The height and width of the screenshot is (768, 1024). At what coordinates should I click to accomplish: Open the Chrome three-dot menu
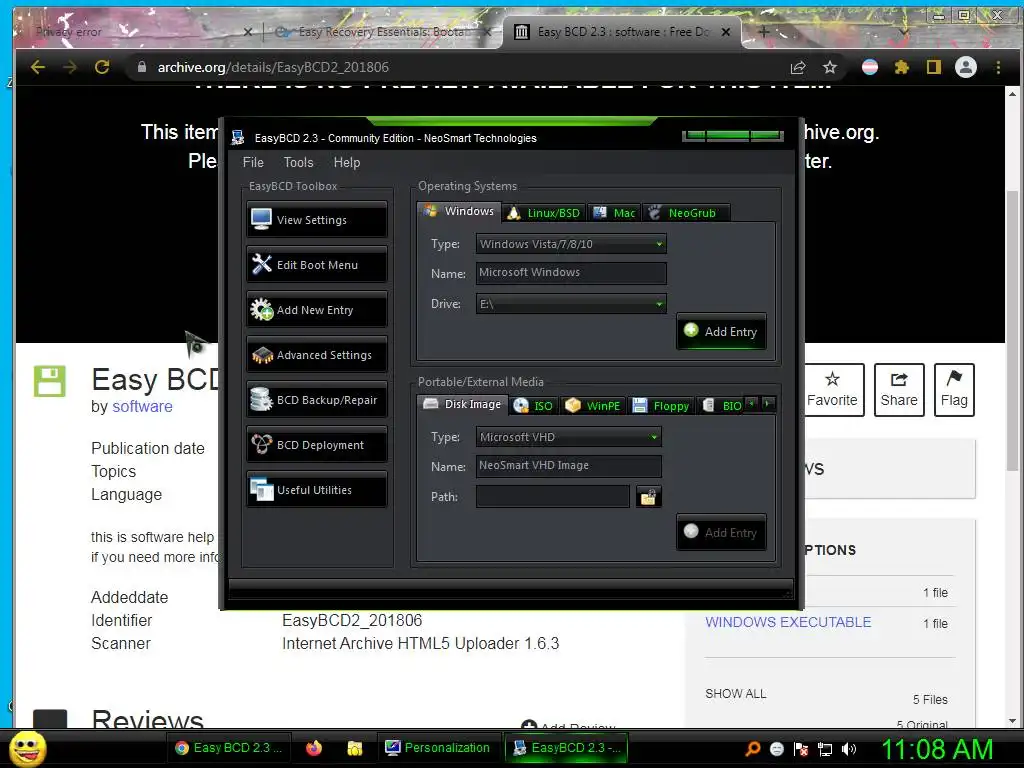(x=998, y=67)
